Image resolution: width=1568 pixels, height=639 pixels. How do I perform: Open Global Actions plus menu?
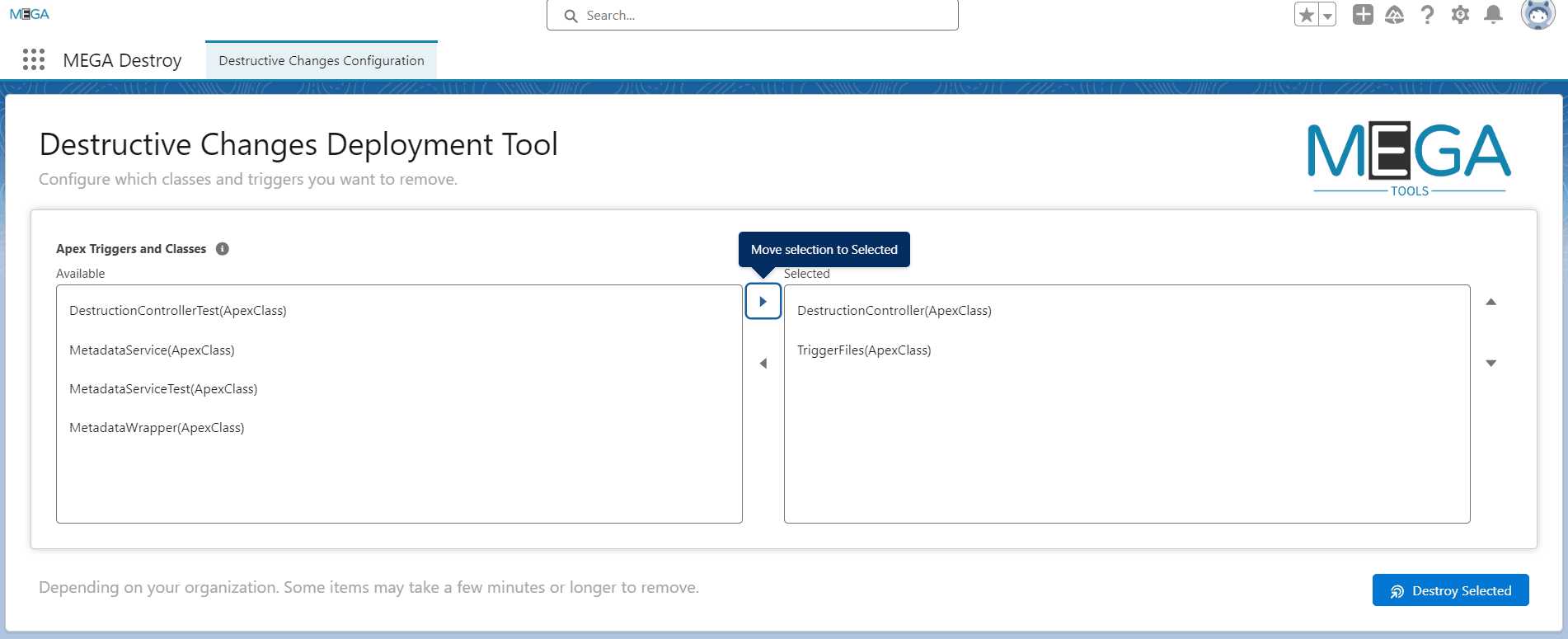[1363, 15]
